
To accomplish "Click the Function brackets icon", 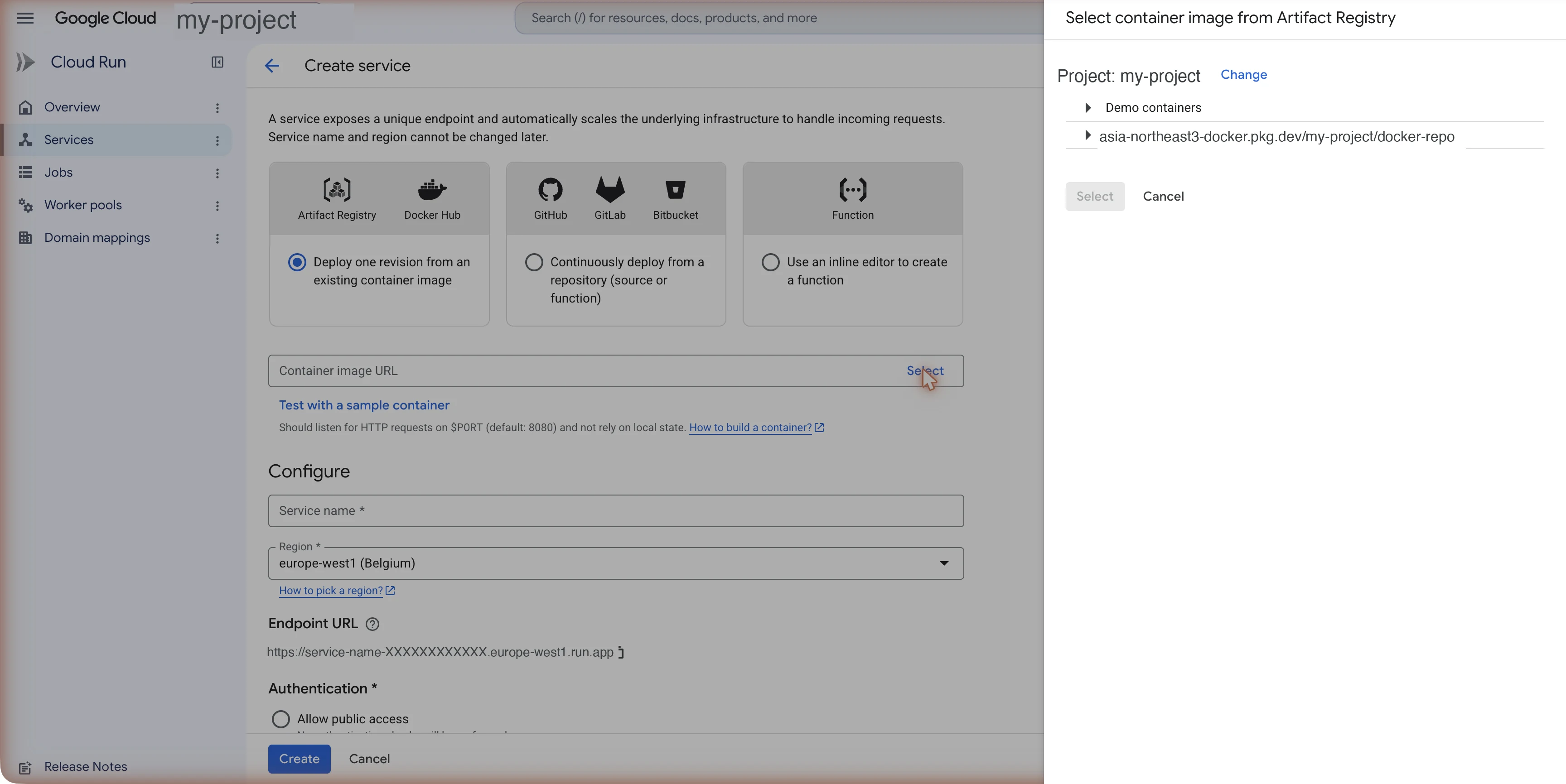I will point(853,190).
